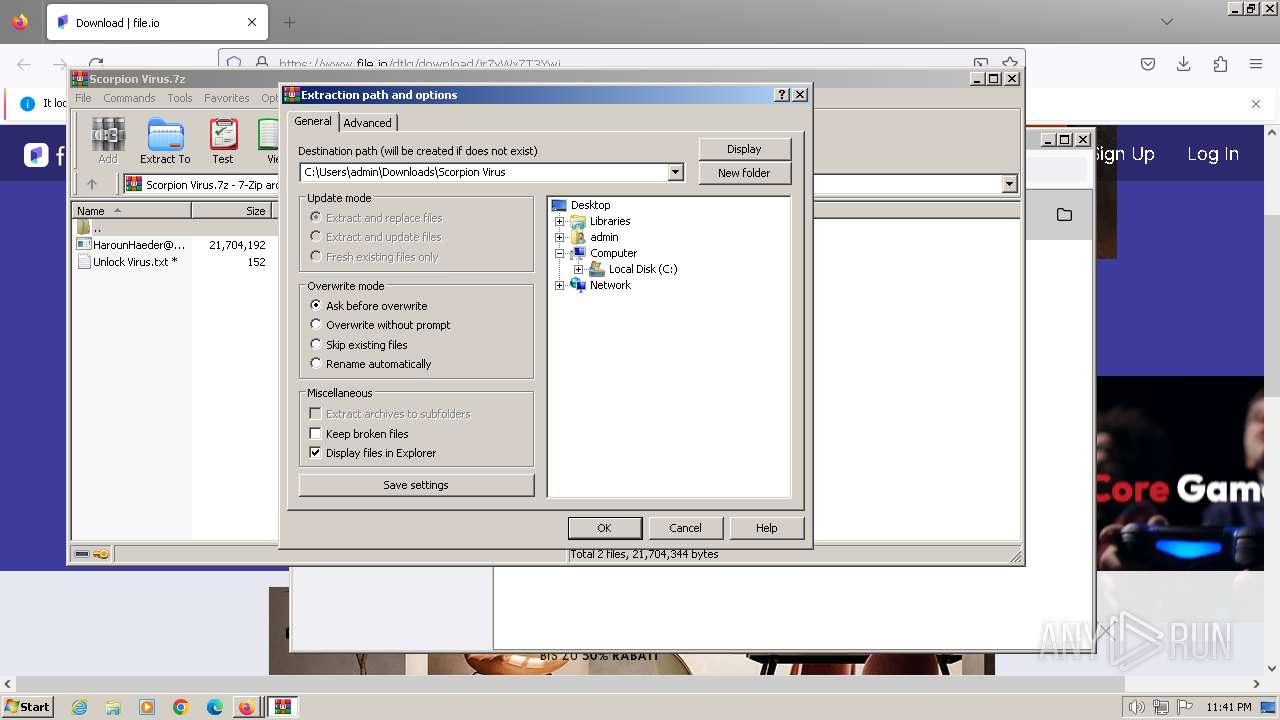Click Log In on the file.io page
Screen dimensions: 1280x720
pos(1213,154)
